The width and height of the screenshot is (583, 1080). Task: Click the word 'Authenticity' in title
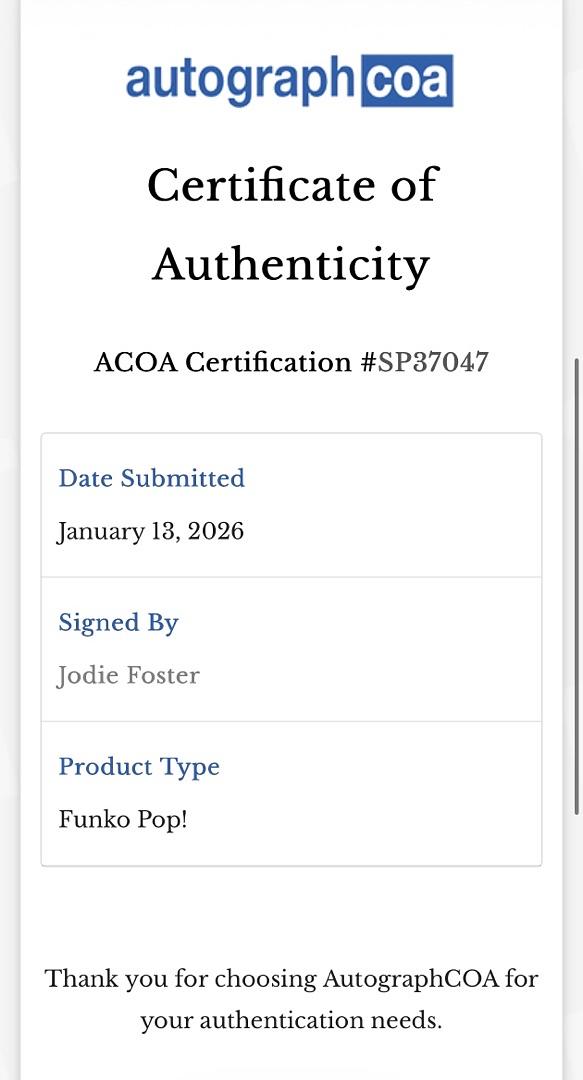(291, 264)
